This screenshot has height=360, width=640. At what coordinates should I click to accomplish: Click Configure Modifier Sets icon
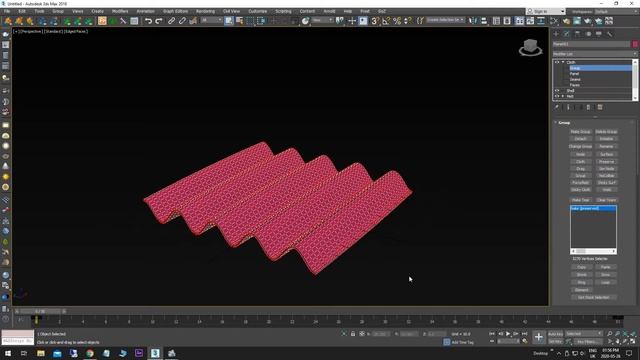coord(600,107)
